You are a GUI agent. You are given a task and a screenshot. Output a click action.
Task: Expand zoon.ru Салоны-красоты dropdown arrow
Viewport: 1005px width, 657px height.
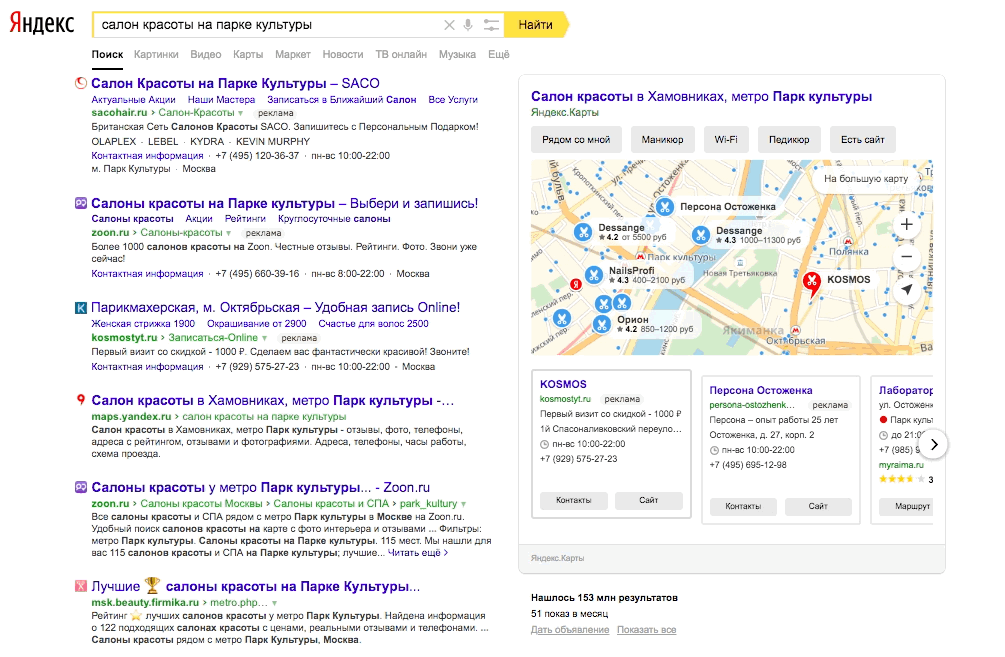[228, 233]
